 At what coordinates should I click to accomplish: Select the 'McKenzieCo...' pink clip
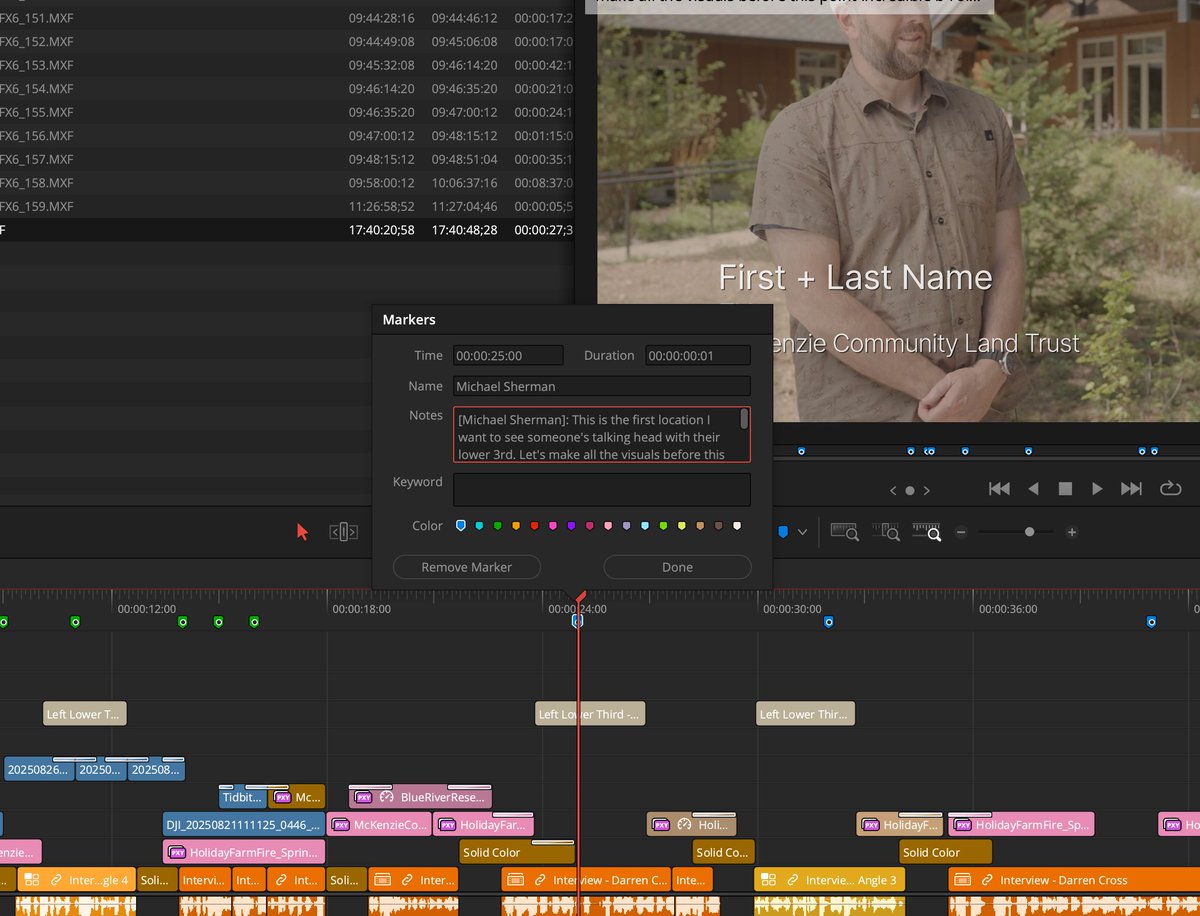coord(380,825)
